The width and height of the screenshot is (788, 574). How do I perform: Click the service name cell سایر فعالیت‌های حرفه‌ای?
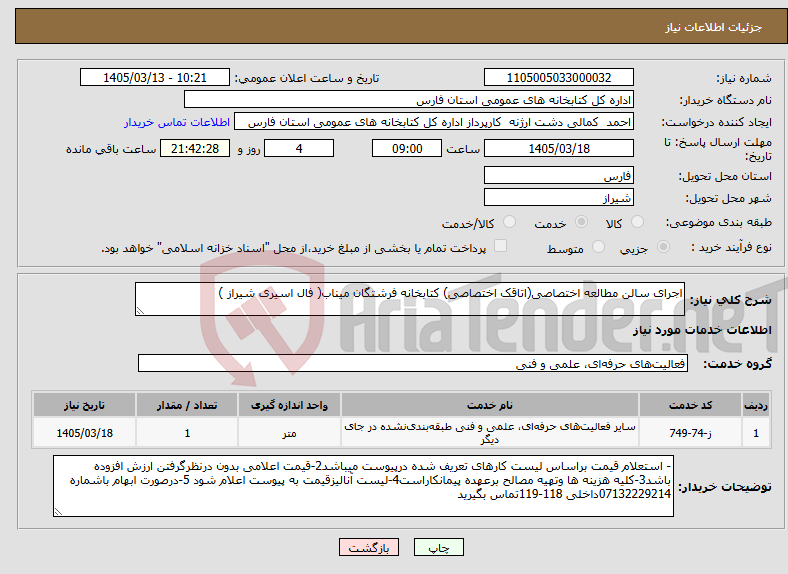489,432
